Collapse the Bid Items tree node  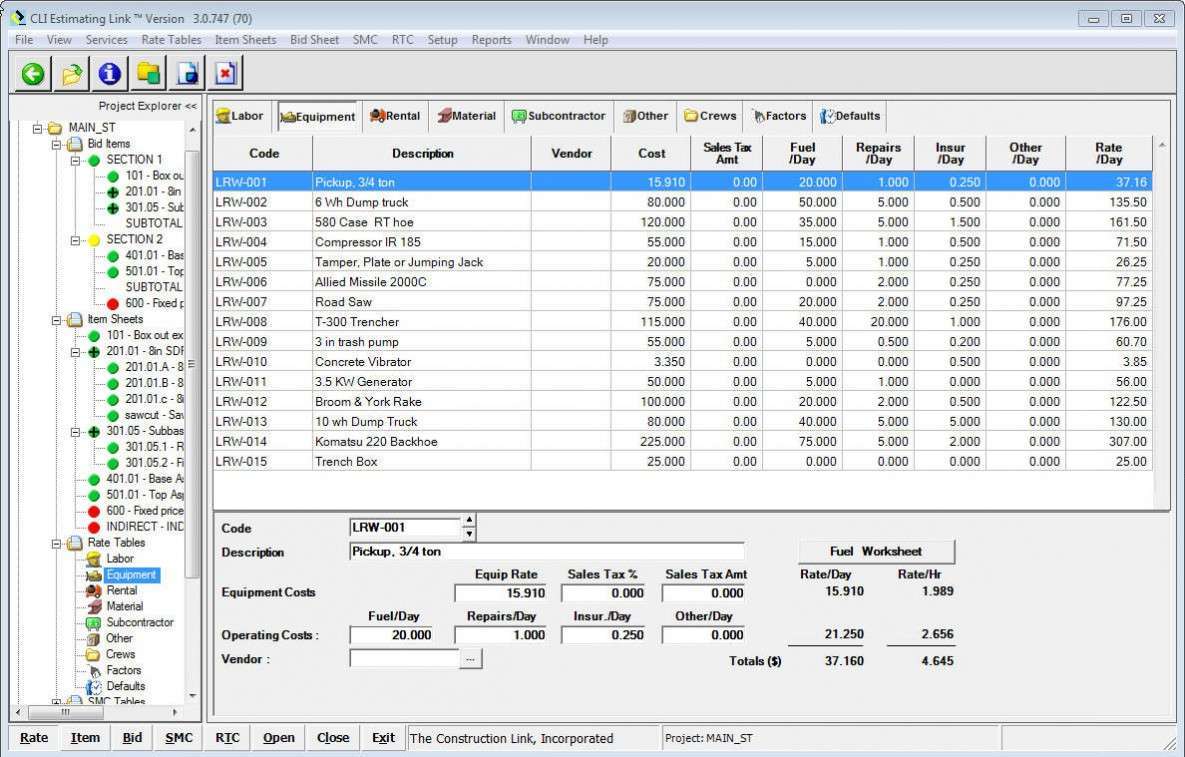pyautogui.click(x=56, y=144)
